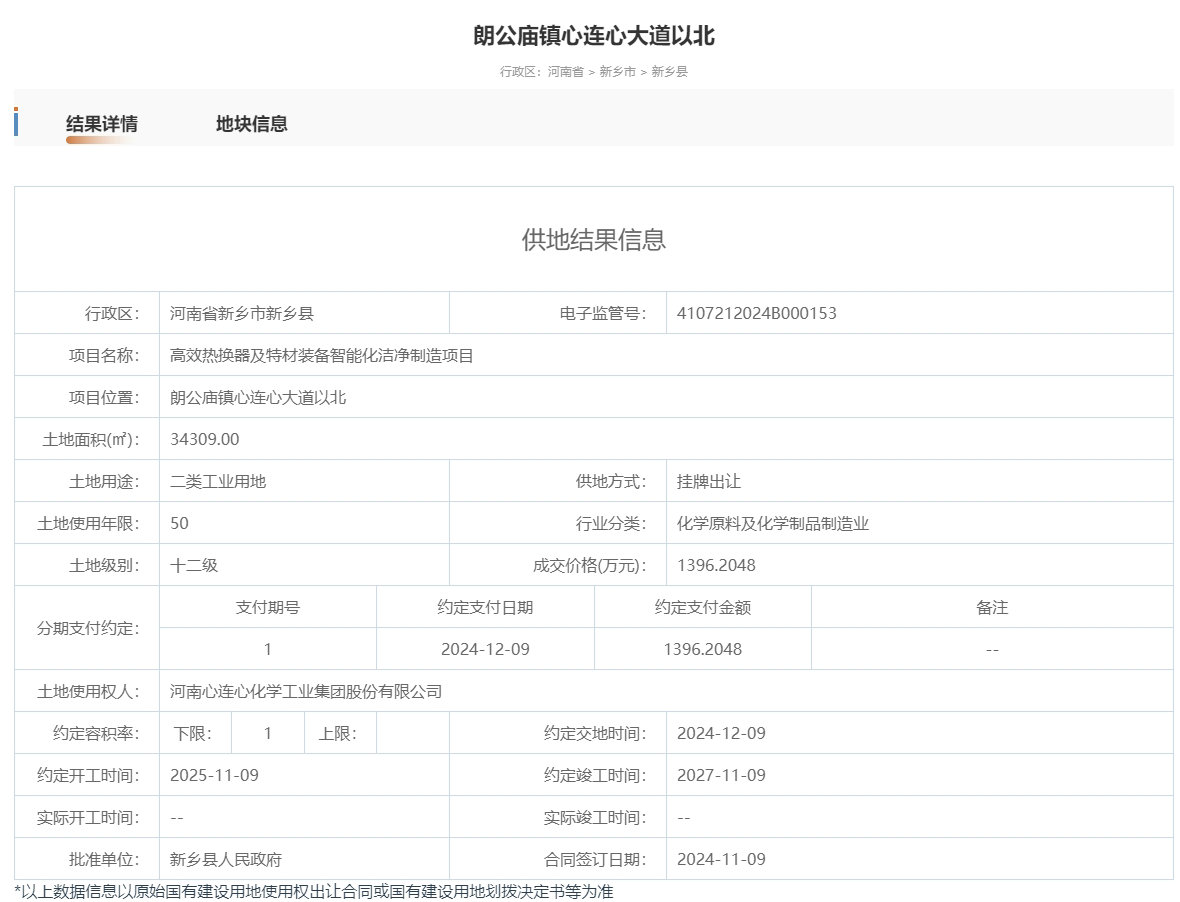Click the 新乡市 breadcrumb link
The image size is (1180, 902).
[617, 71]
